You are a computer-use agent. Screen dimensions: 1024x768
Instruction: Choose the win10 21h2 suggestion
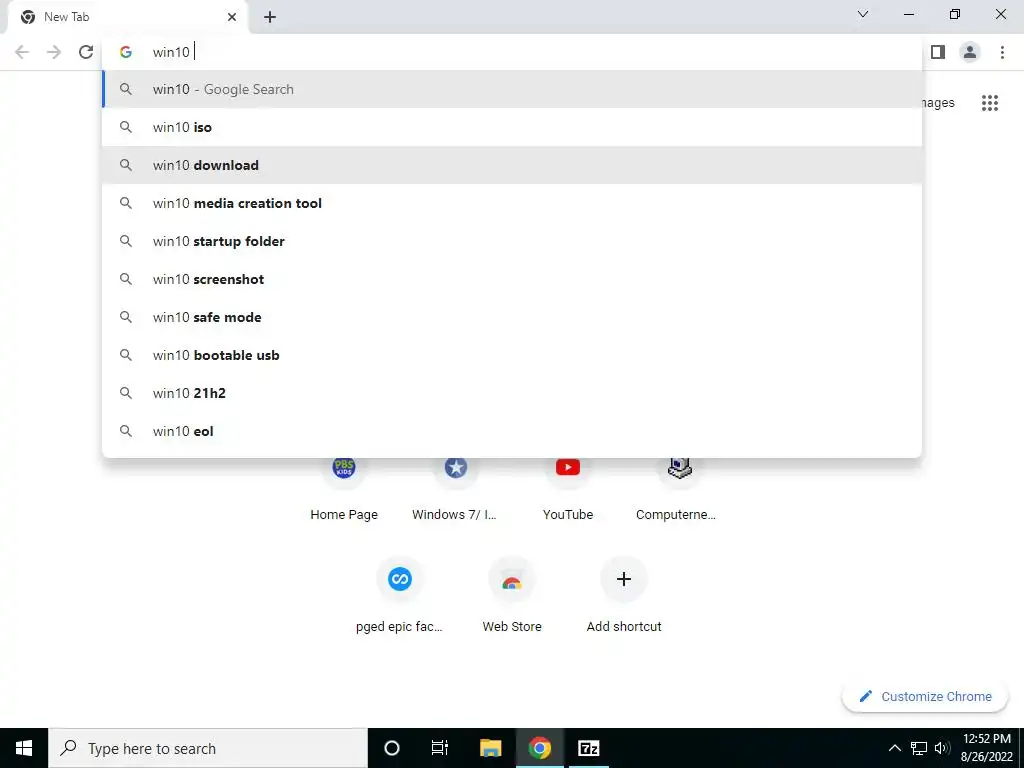512,392
